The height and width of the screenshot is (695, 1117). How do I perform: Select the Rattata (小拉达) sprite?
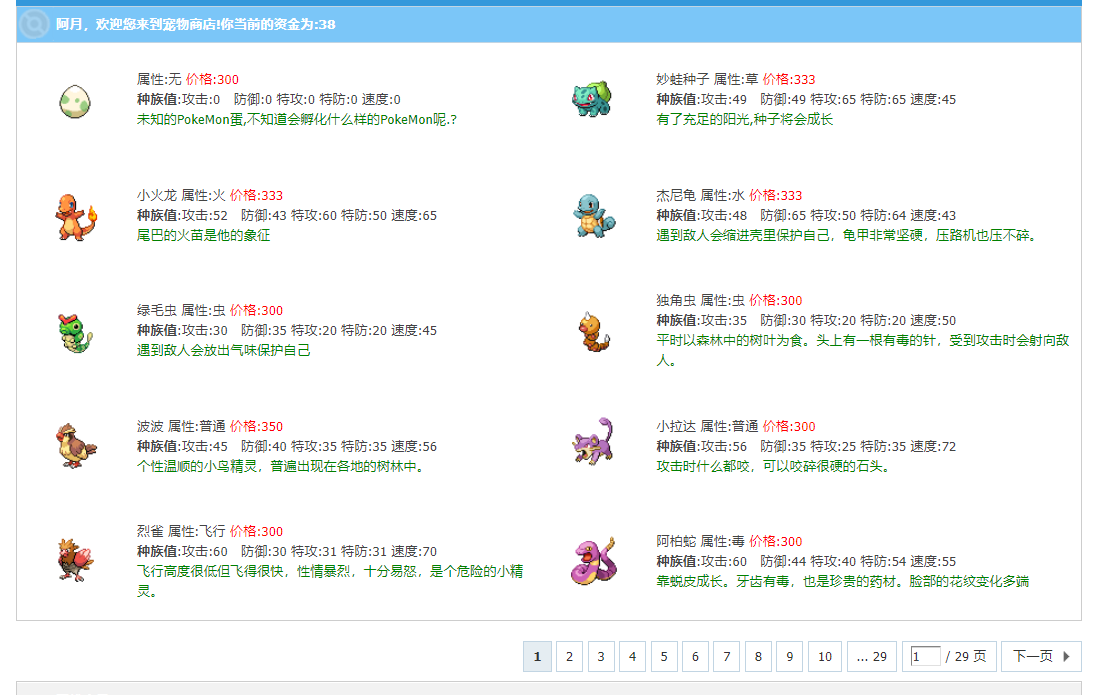coord(593,441)
